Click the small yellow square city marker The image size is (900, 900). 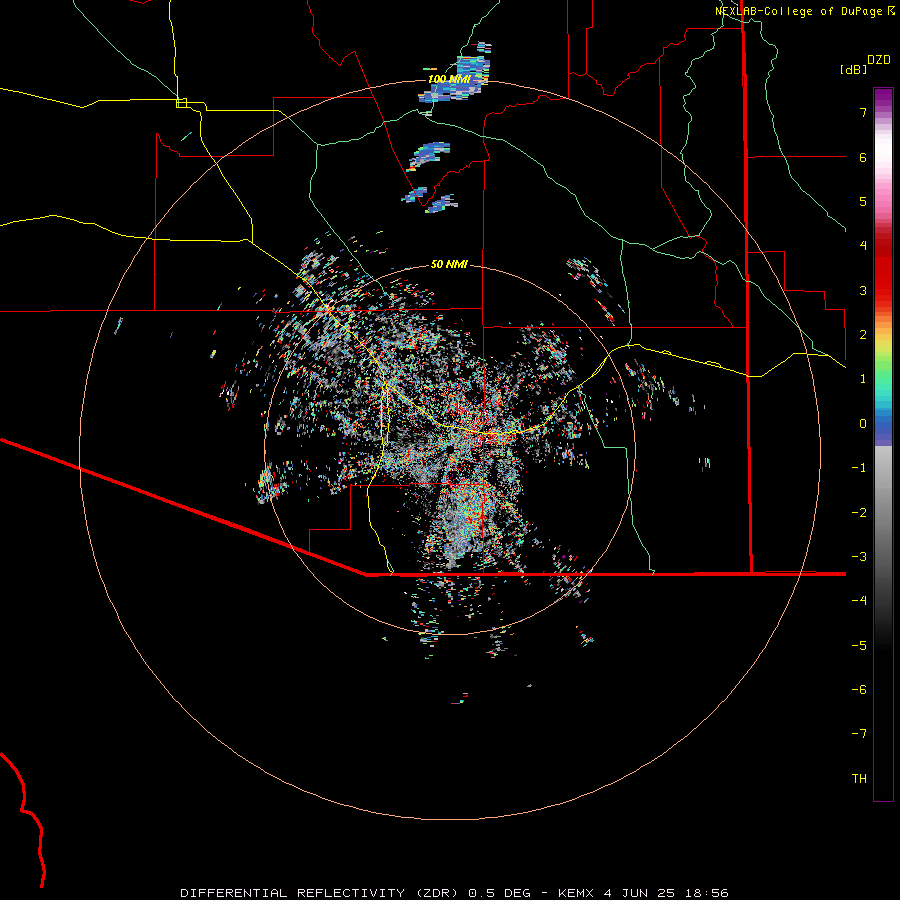pyautogui.click(x=181, y=103)
